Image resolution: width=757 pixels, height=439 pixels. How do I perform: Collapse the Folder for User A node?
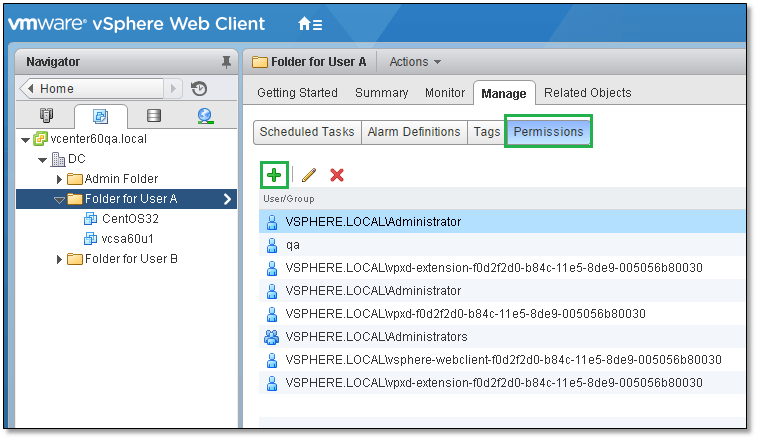[x=59, y=199]
